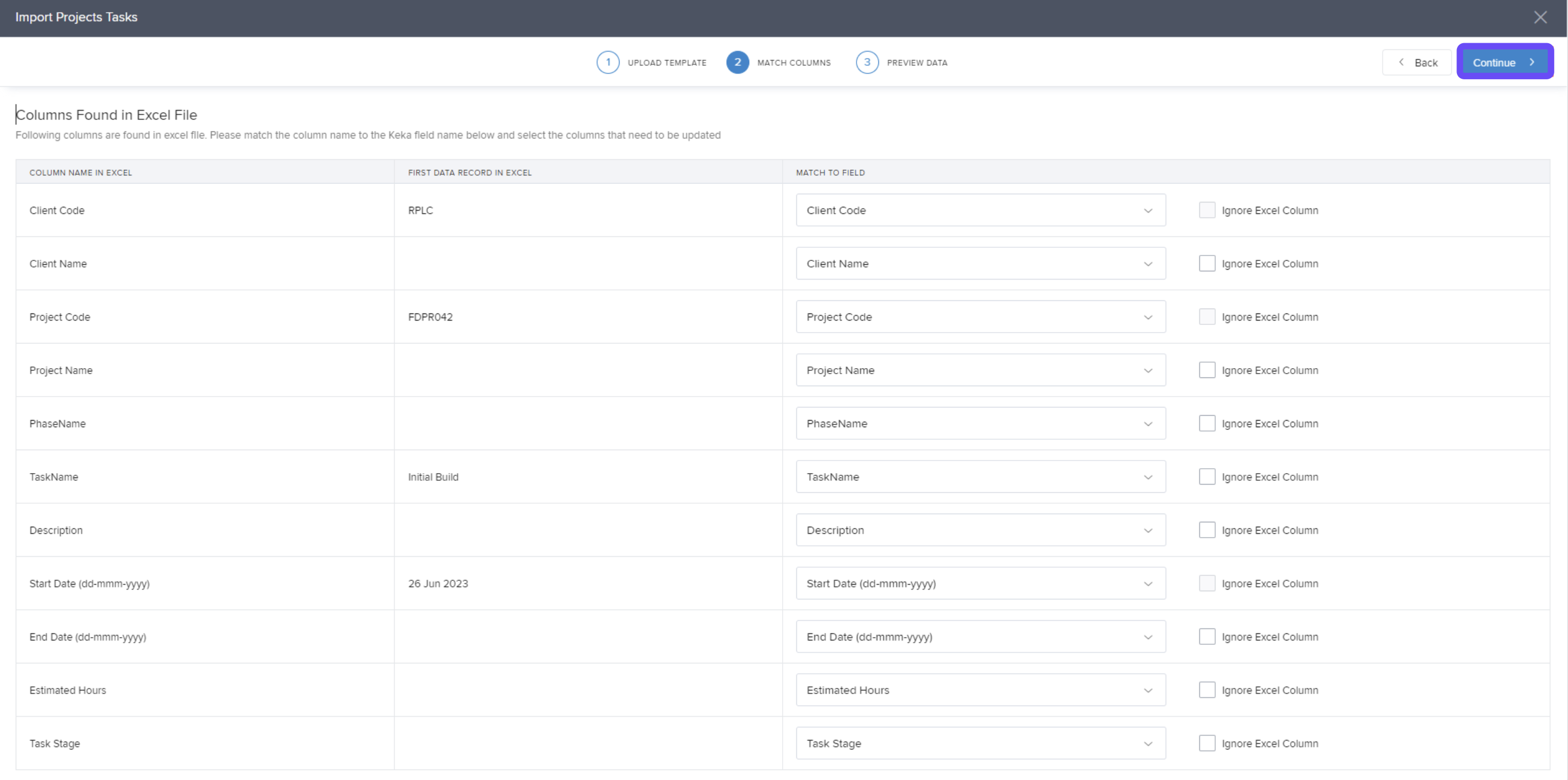Go to the Upload Template step label
This screenshot has width=1568, height=780.
click(667, 63)
